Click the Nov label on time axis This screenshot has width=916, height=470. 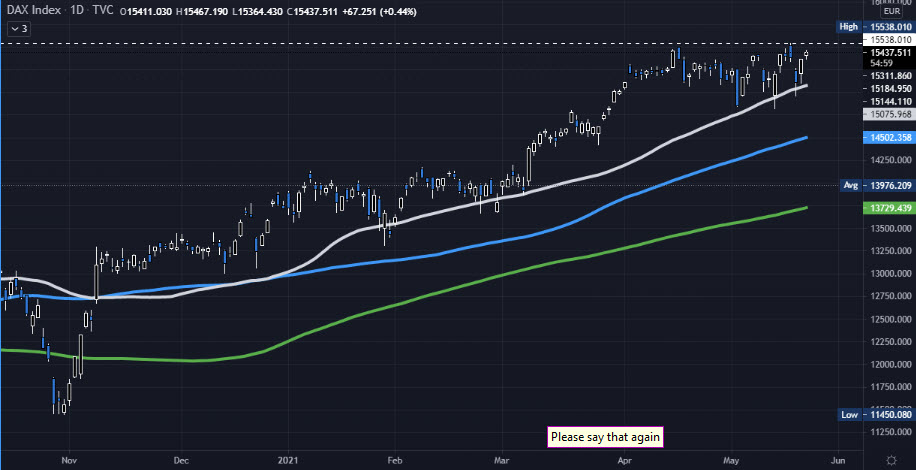tap(68, 463)
